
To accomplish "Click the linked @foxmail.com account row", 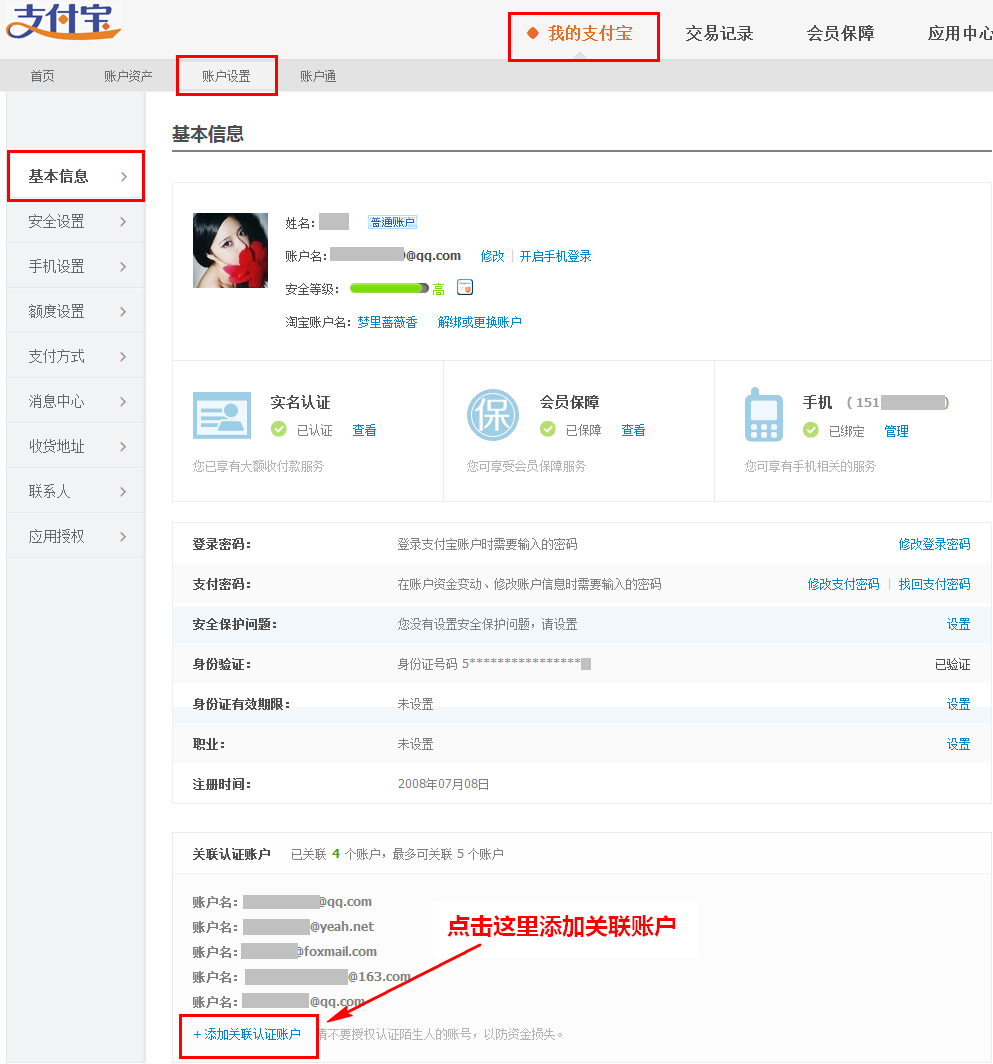I will [284, 951].
